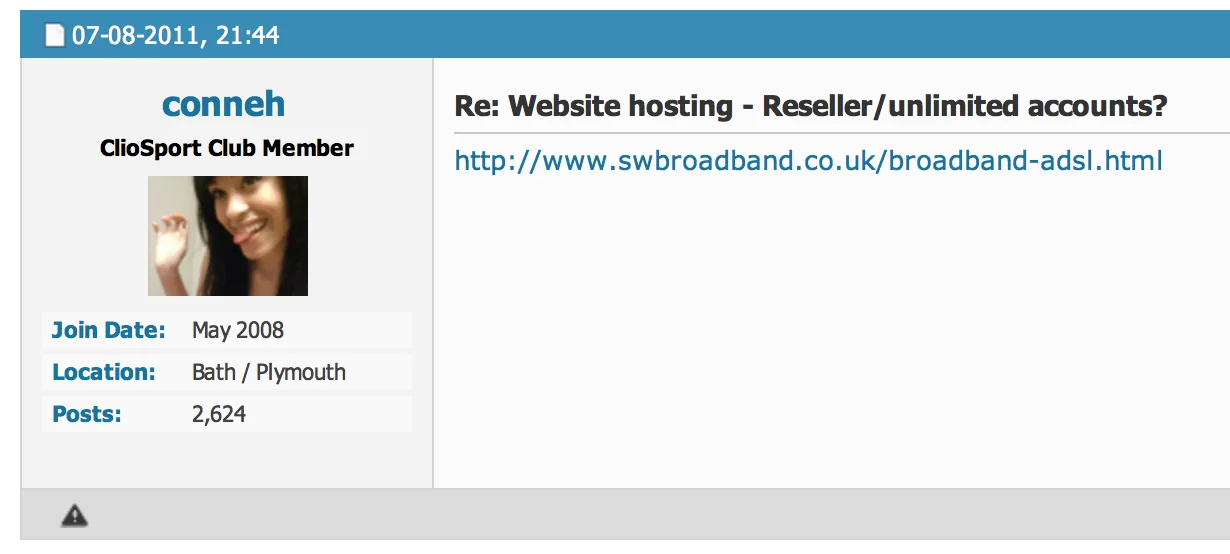Click the ClioSport Club Member user title
1230x554 pixels.
(x=227, y=148)
